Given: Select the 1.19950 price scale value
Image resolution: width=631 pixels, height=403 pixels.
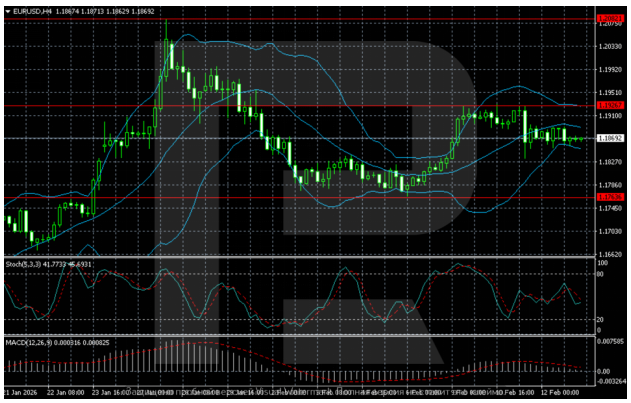Looking at the screenshot, I should (x=608, y=70).
